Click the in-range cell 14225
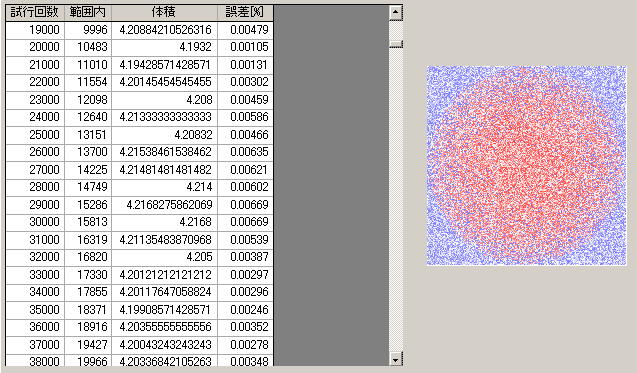This screenshot has width=637, height=373. (88, 170)
